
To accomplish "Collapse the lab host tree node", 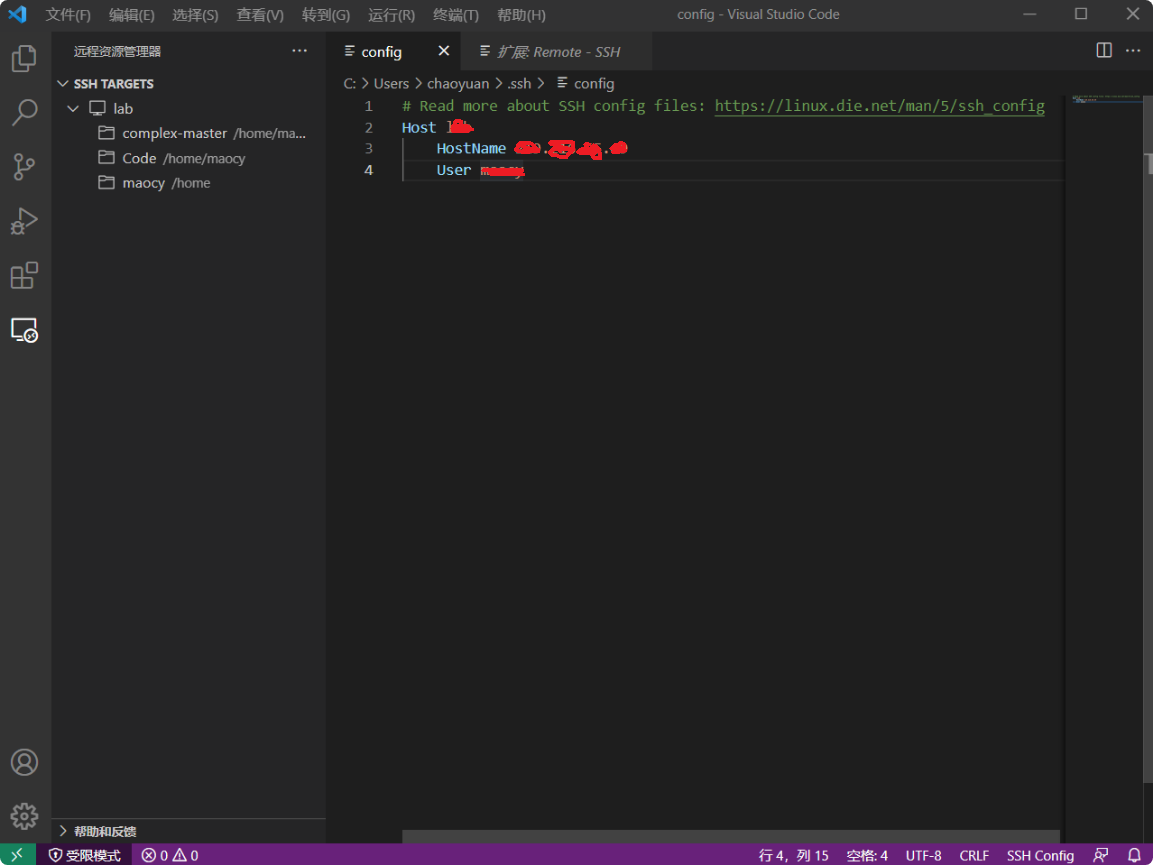I will point(73,109).
